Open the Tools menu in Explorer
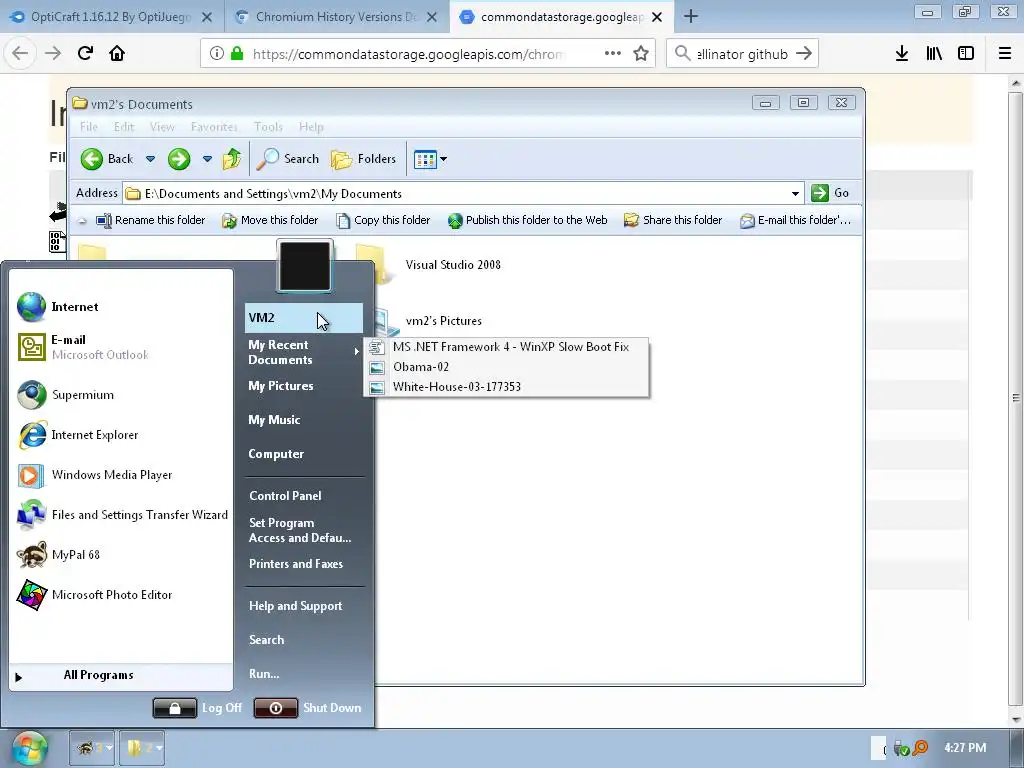 [268, 127]
